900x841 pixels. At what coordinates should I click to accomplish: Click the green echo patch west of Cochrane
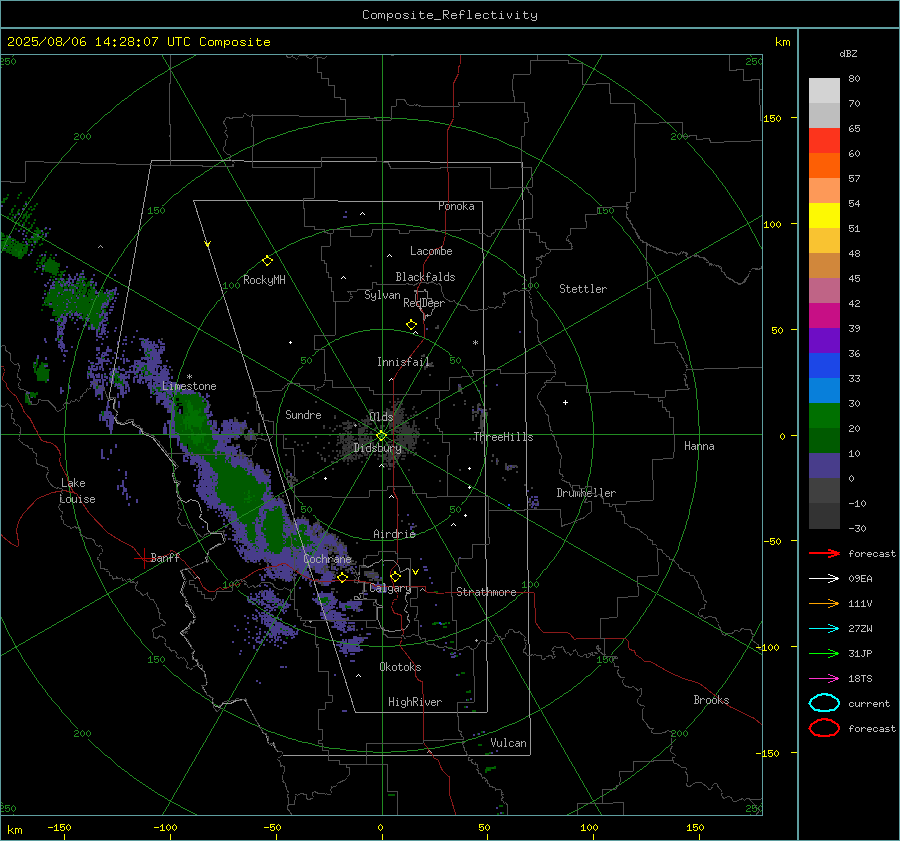coord(273,529)
